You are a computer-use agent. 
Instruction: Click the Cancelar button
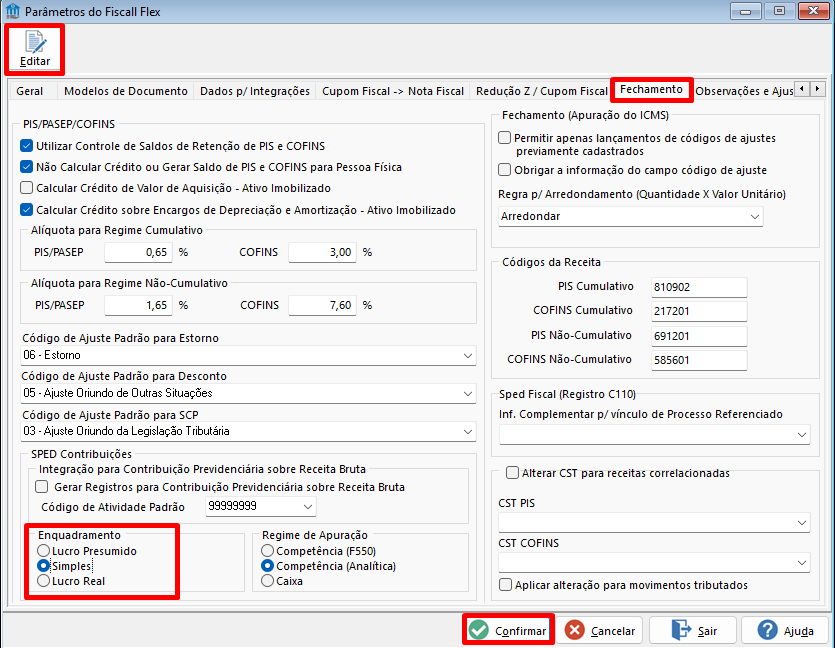[600, 630]
